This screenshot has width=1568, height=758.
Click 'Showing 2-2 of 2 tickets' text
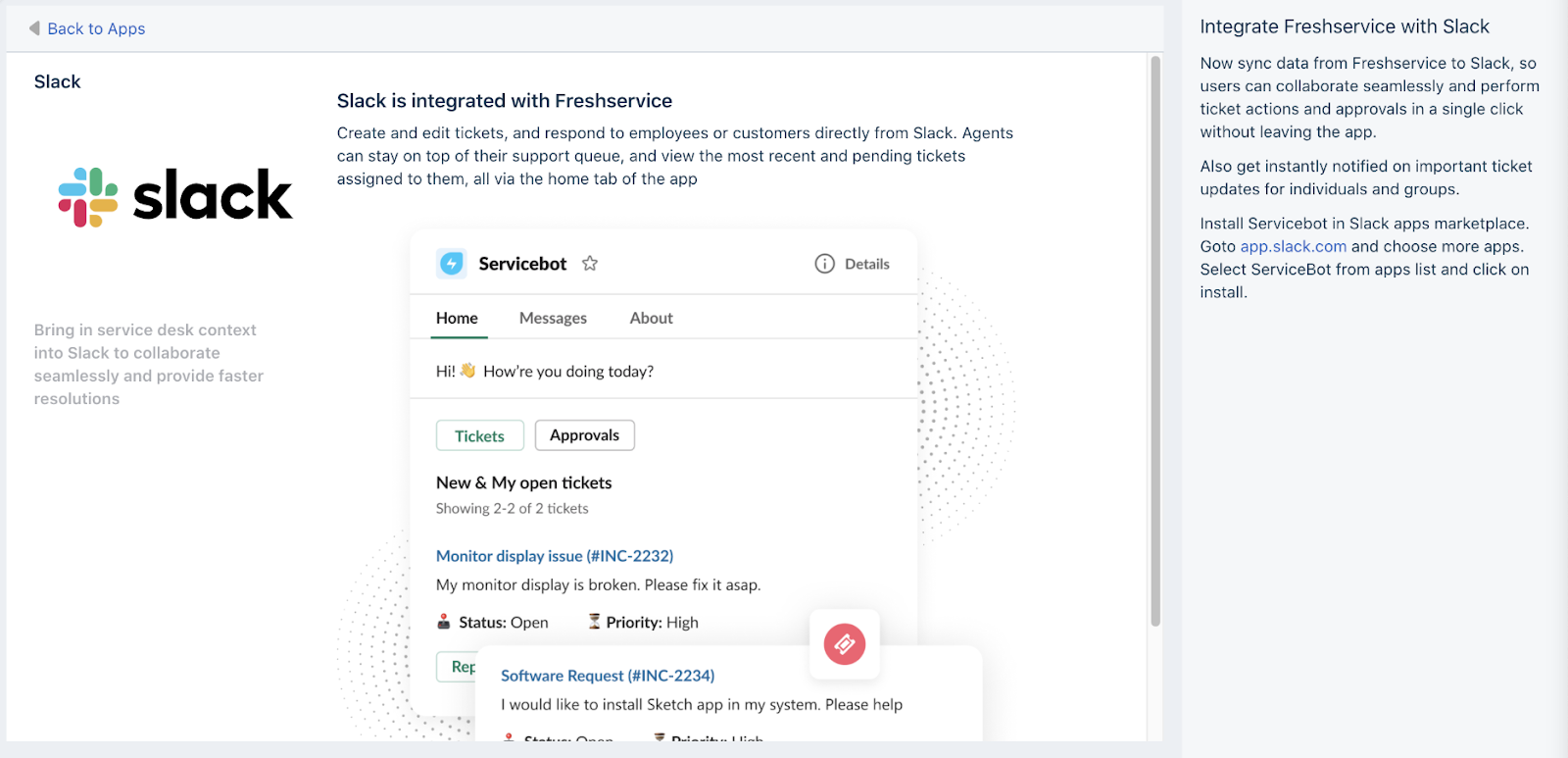[513, 509]
